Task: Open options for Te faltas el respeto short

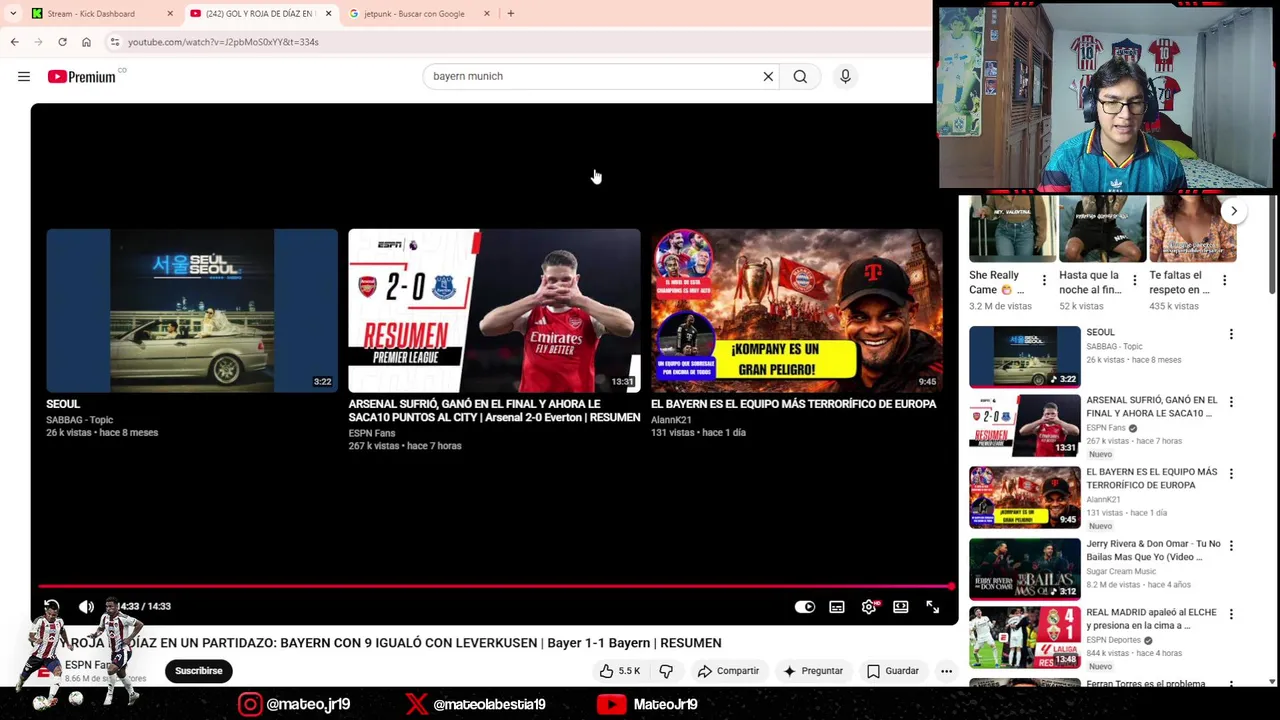Action: coord(1224,281)
